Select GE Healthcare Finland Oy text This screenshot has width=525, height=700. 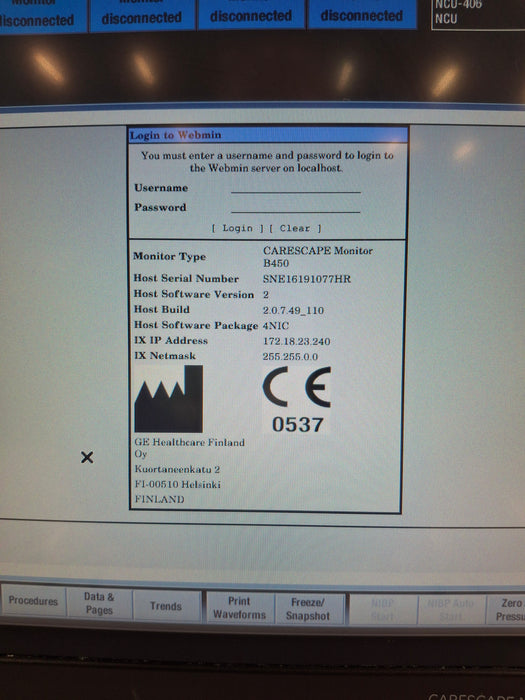coord(189,448)
